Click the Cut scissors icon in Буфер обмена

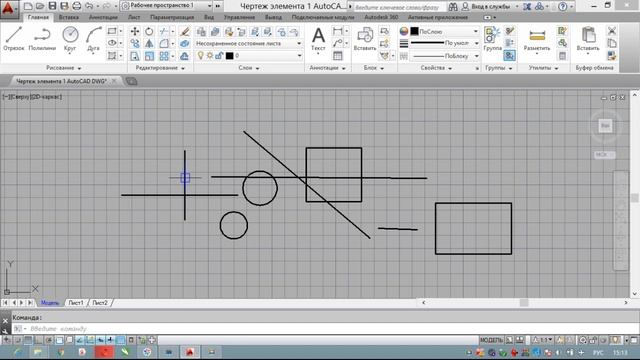611,31
